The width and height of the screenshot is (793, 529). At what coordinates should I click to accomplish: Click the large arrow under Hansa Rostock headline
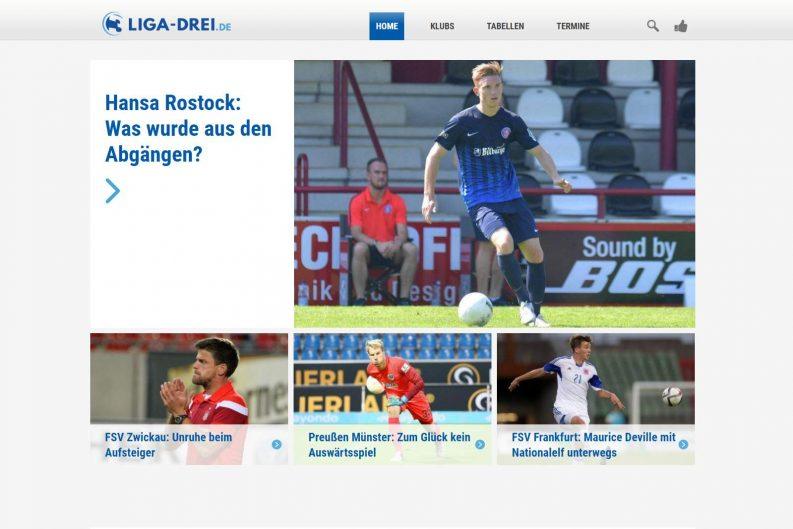[113, 191]
